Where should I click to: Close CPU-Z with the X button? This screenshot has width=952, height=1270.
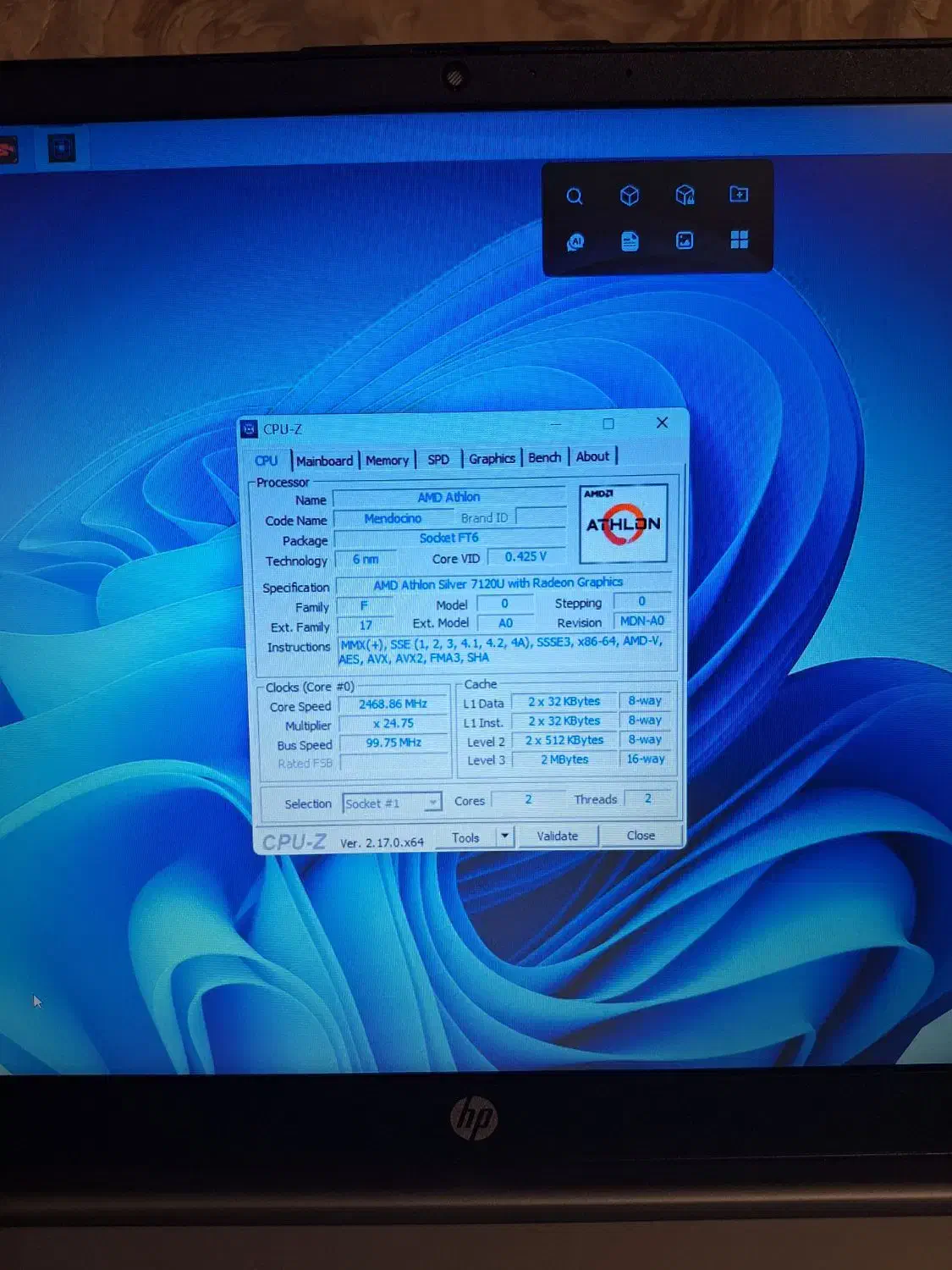[663, 422]
